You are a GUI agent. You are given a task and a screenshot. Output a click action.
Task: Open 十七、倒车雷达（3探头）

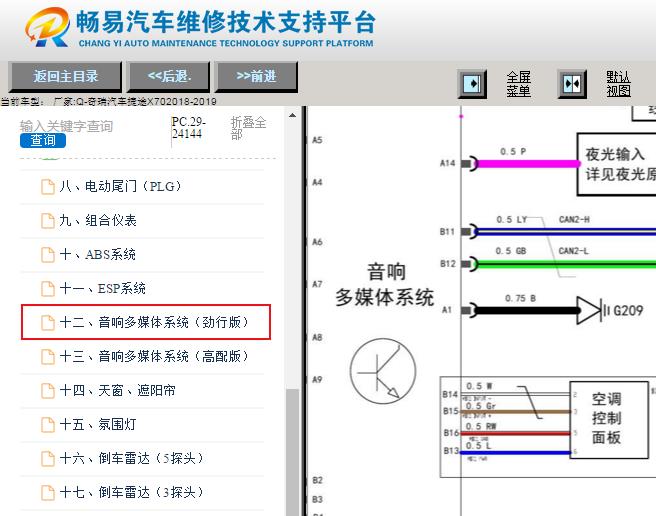pyautogui.click(x=142, y=492)
